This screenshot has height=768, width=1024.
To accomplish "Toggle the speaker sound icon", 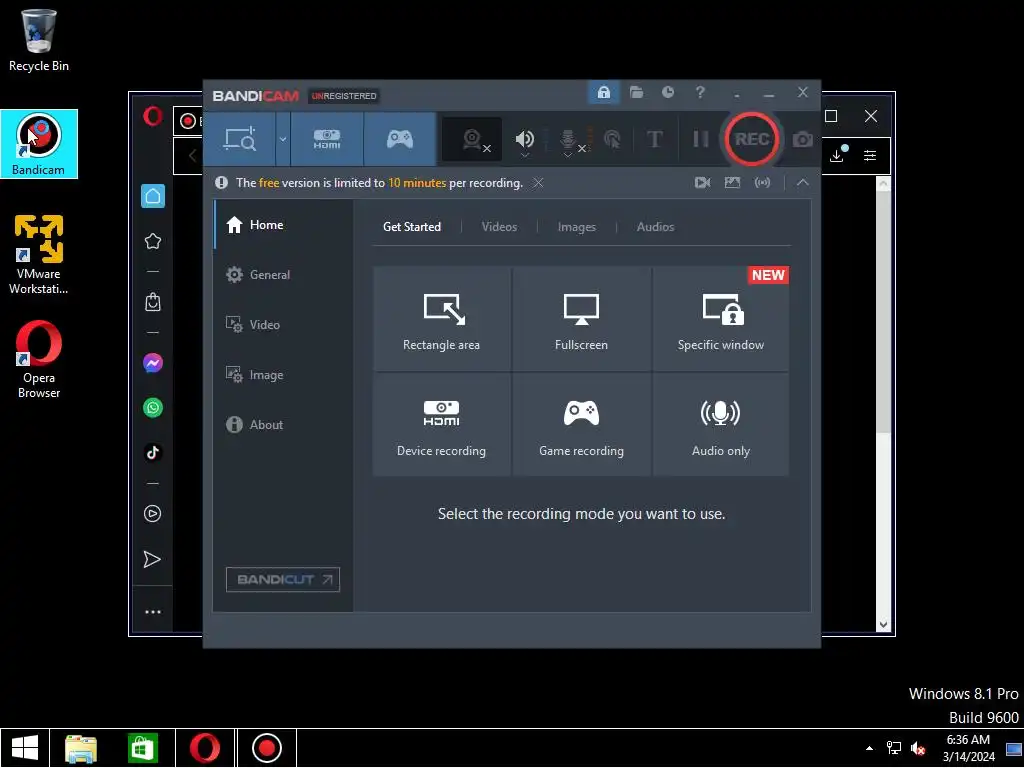I will tap(524, 139).
